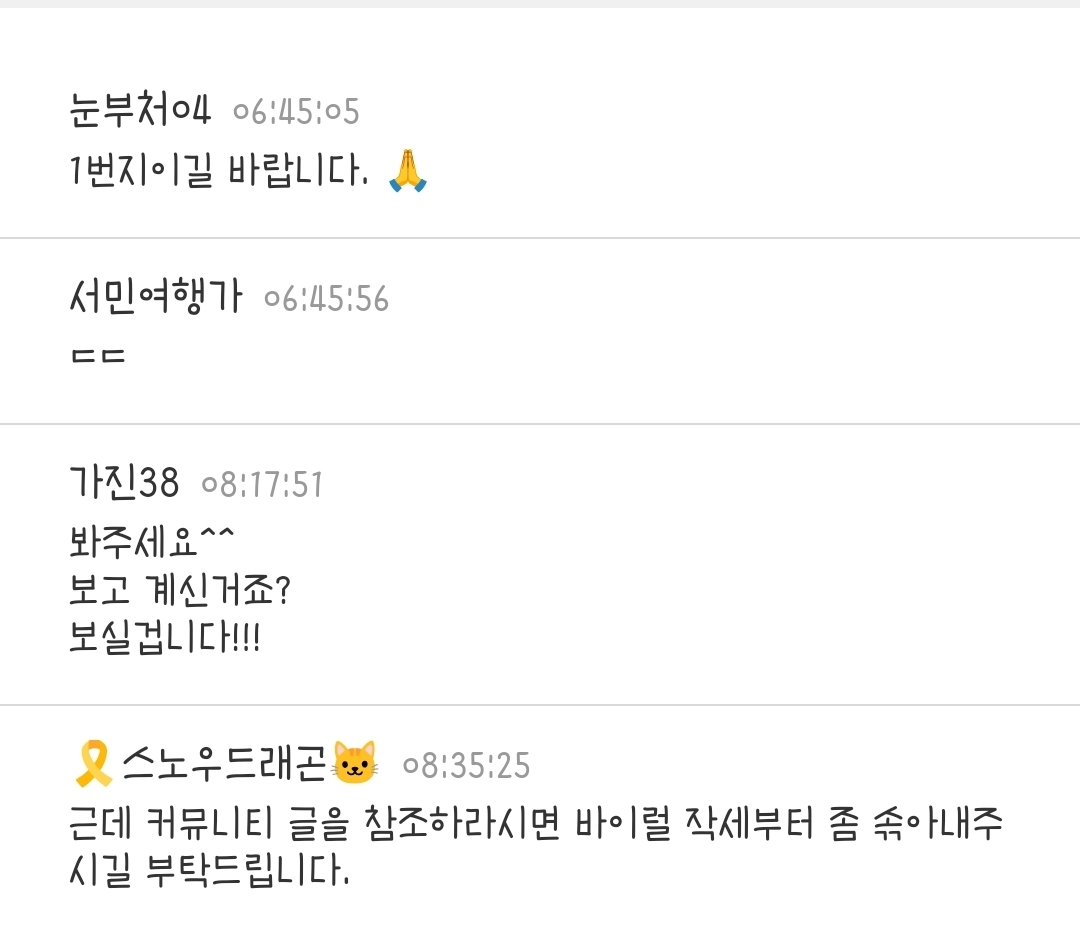Click the 08:35:25 timestamp
The image size is (1080, 935).
pos(466,766)
